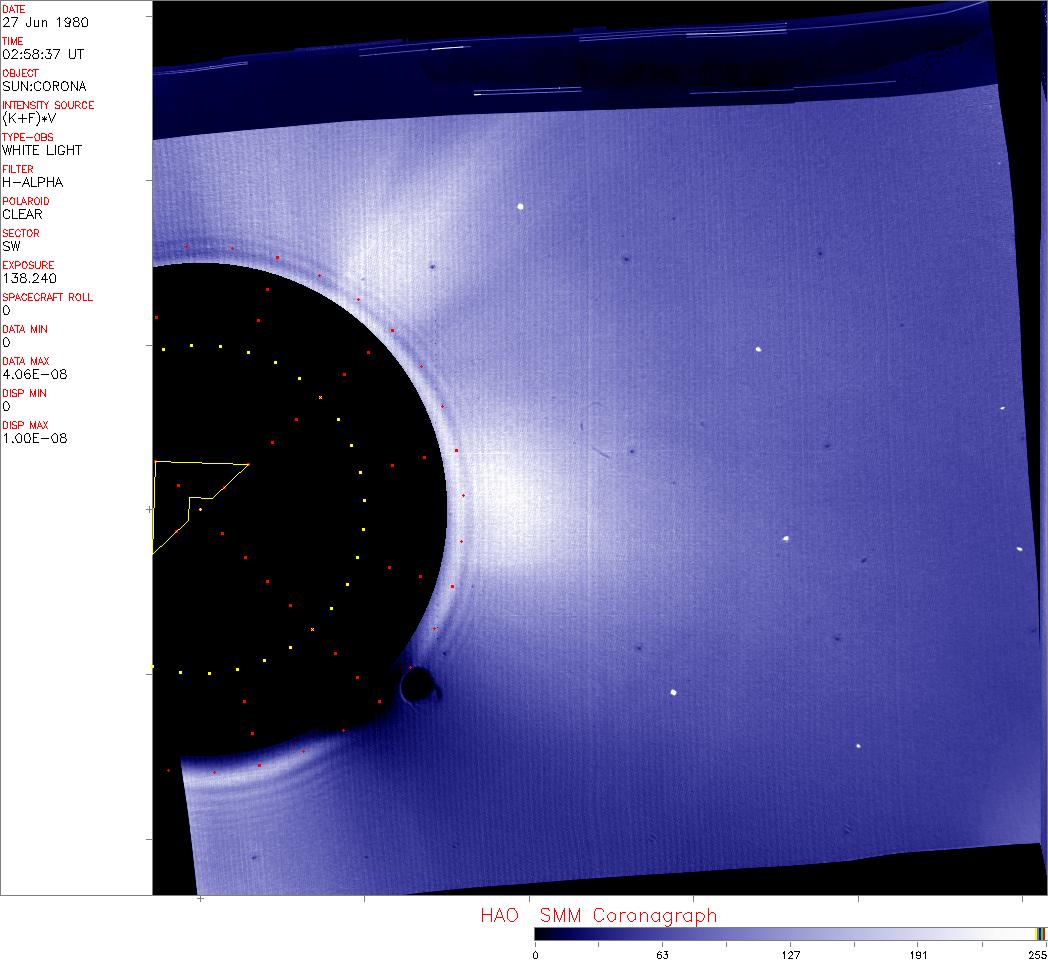
Task: Select the H-ALPHA filter value
Action: pos(33,182)
